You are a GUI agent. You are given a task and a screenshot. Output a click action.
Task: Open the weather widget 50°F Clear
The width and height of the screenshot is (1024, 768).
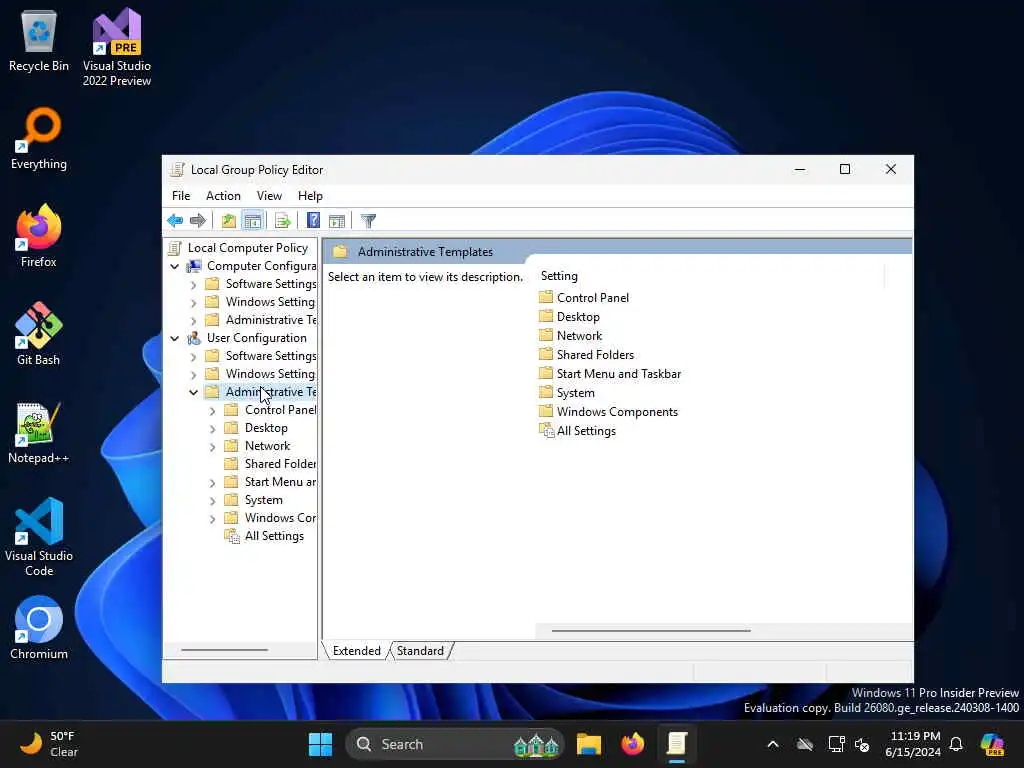[x=48, y=744]
